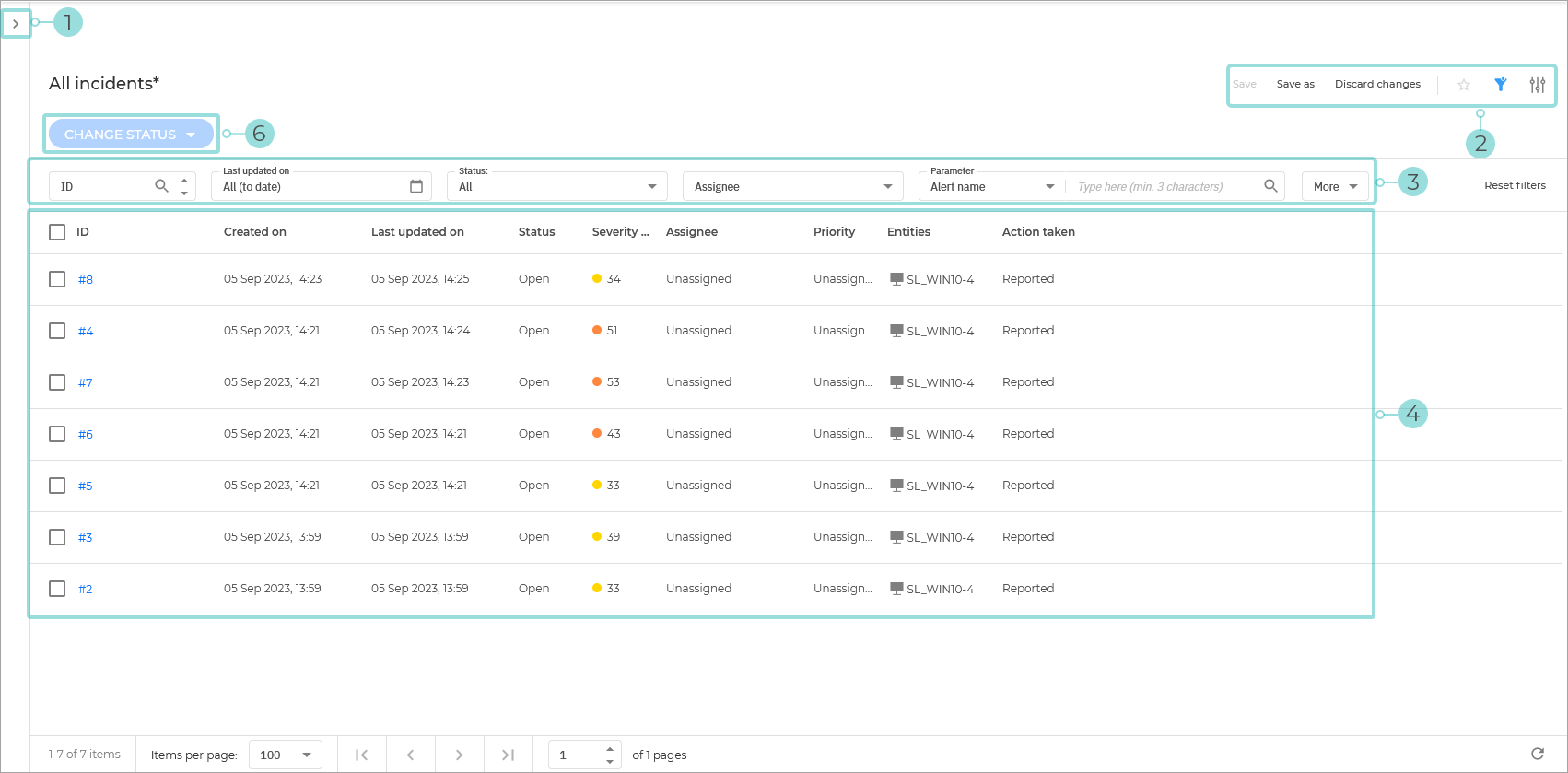This screenshot has height=773, width=1568.
Task: Select all incidents with header checkbox
Action: (x=57, y=232)
